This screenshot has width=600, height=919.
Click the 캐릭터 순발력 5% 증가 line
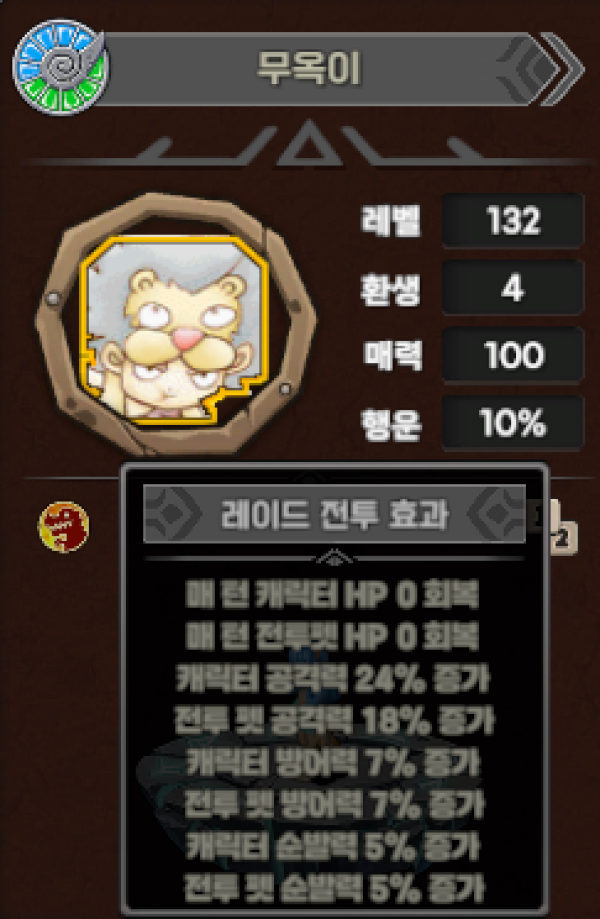[x=333, y=846]
